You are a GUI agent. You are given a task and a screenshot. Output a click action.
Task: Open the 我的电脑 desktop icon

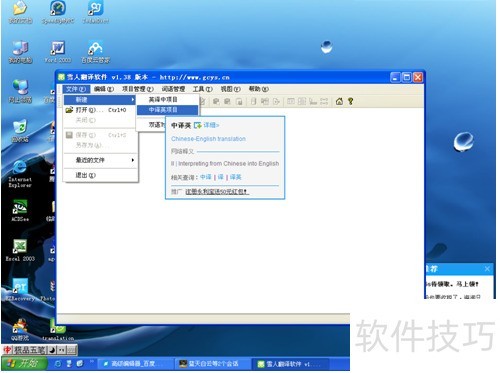20,52
